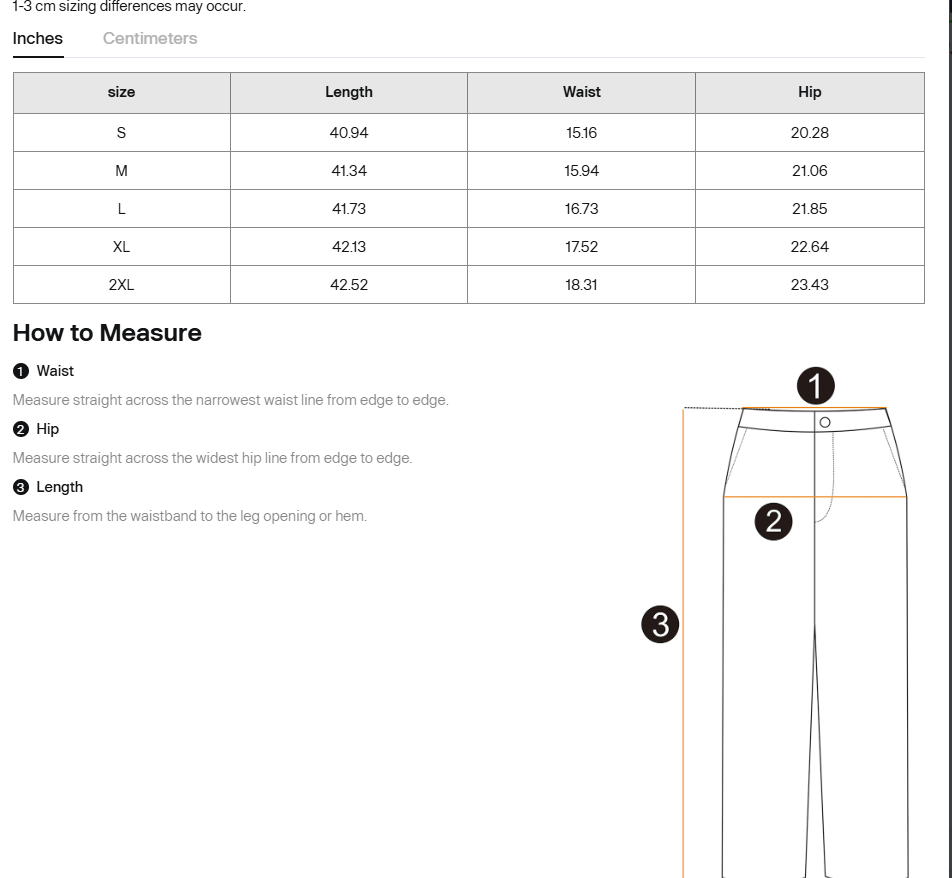
Task: Click the number 3 bullet next to Length
Action: point(21,487)
